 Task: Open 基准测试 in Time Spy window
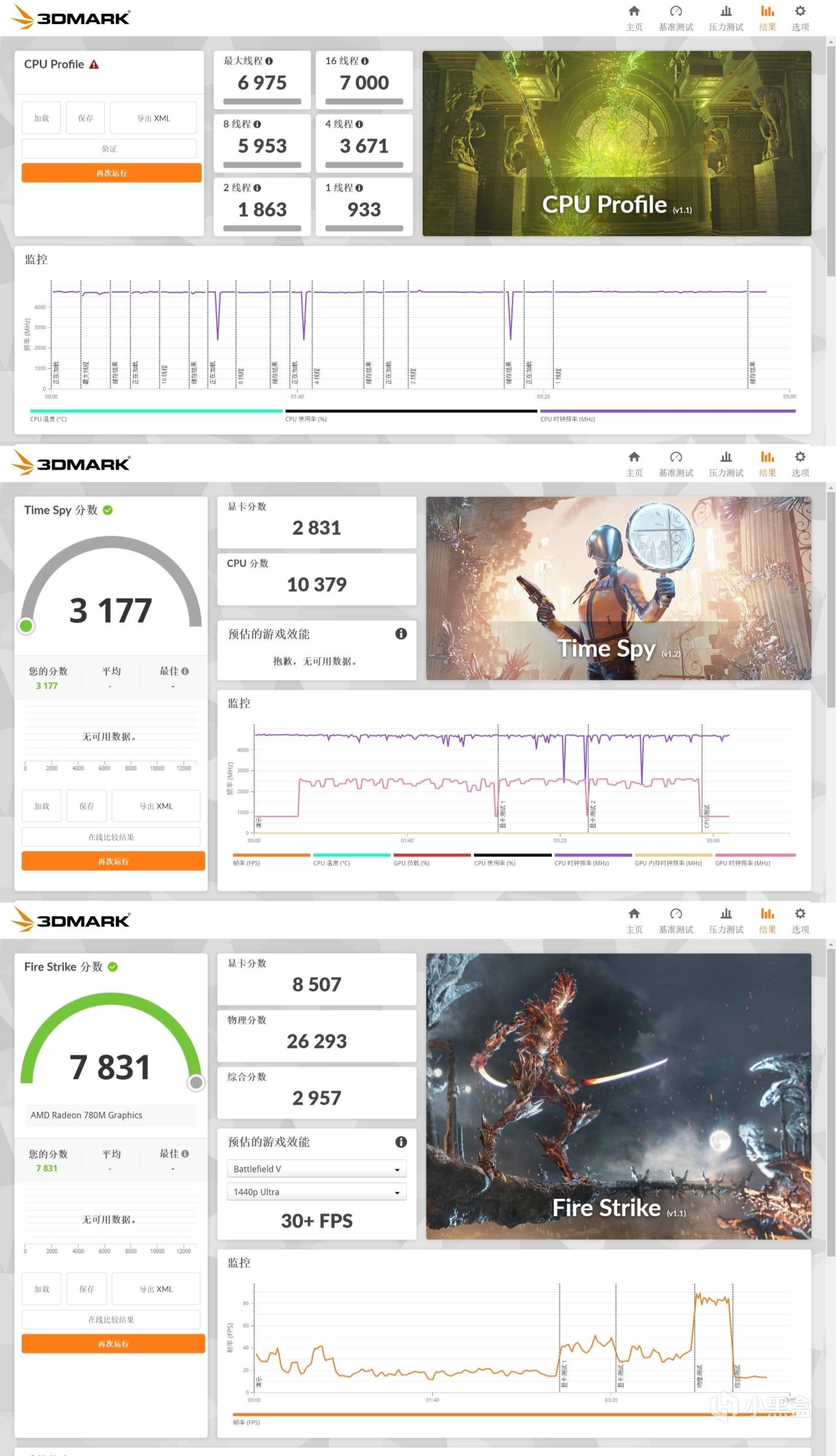click(676, 464)
